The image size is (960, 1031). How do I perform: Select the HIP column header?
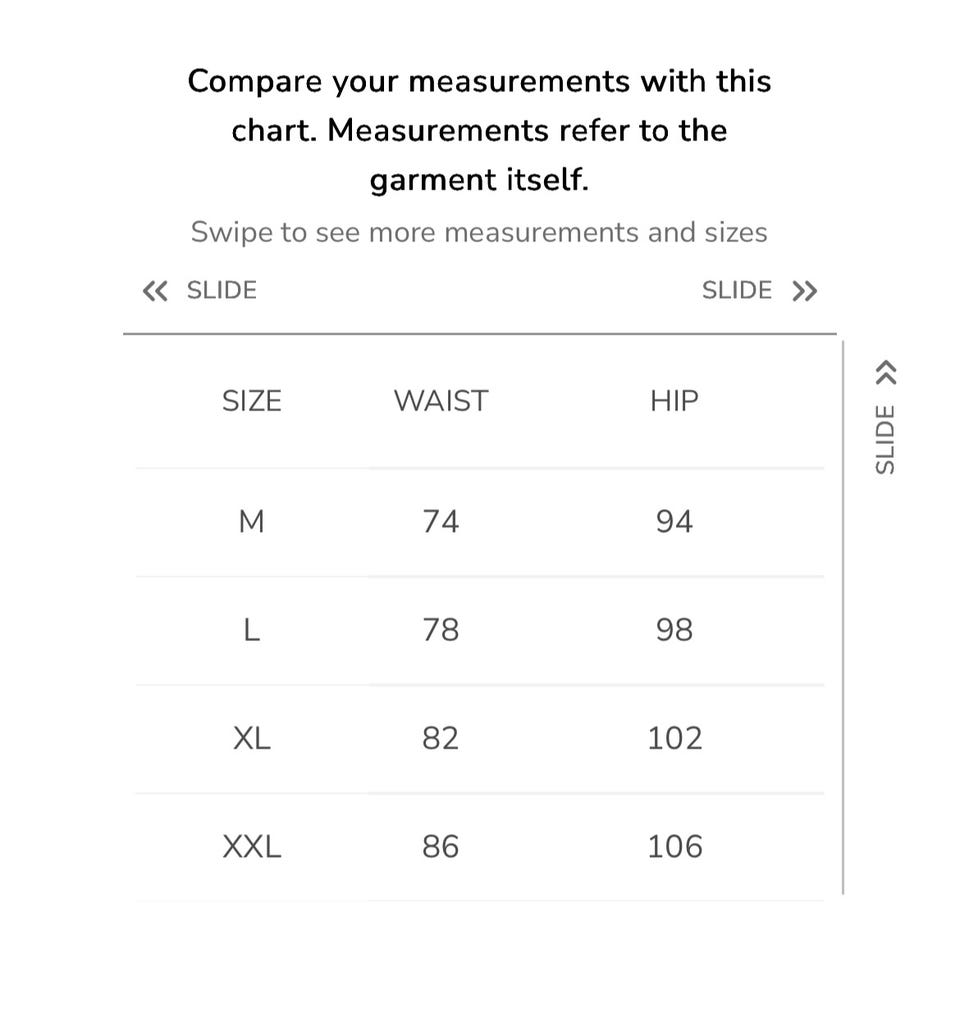coord(674,401)
